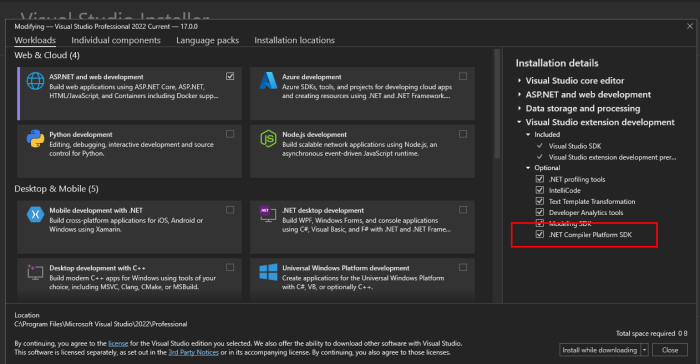Viewport: 700px width, 364px height.
Task: Check the Python development workload checkbox
Action: point(230,134)
